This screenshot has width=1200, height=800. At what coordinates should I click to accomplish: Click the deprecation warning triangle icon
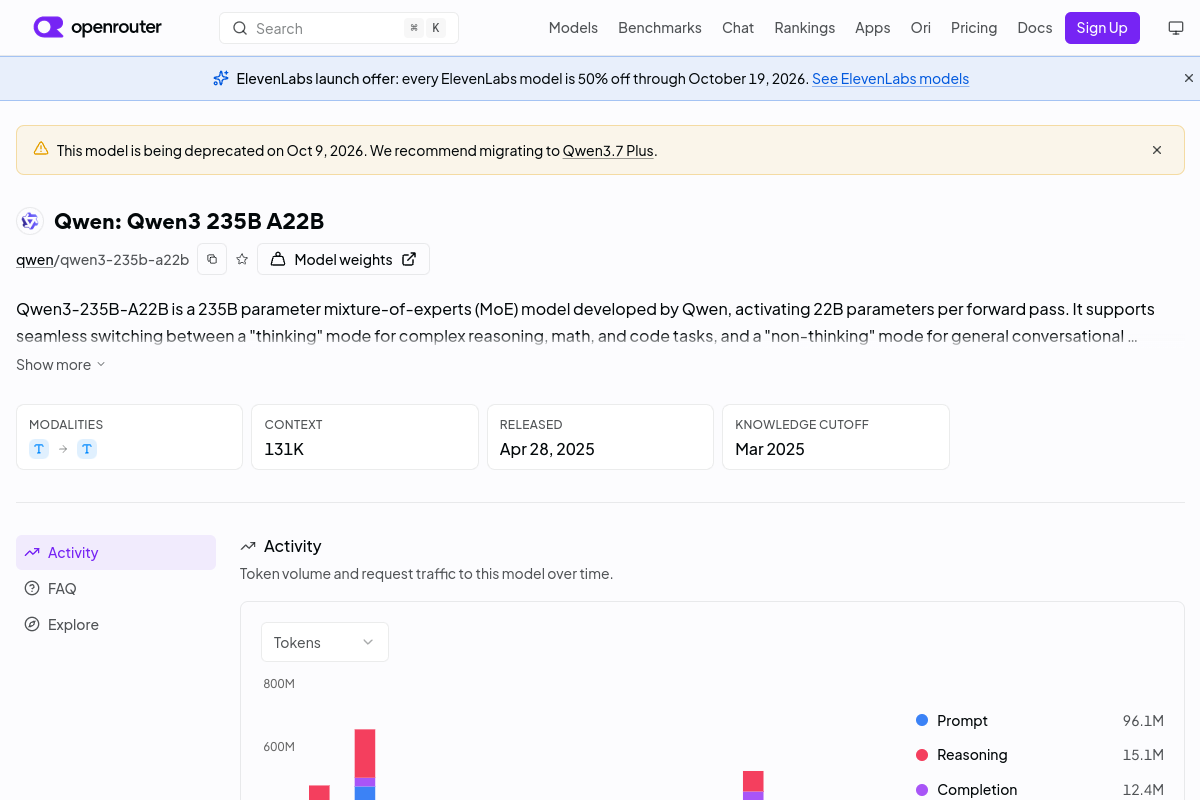point(41,149)
